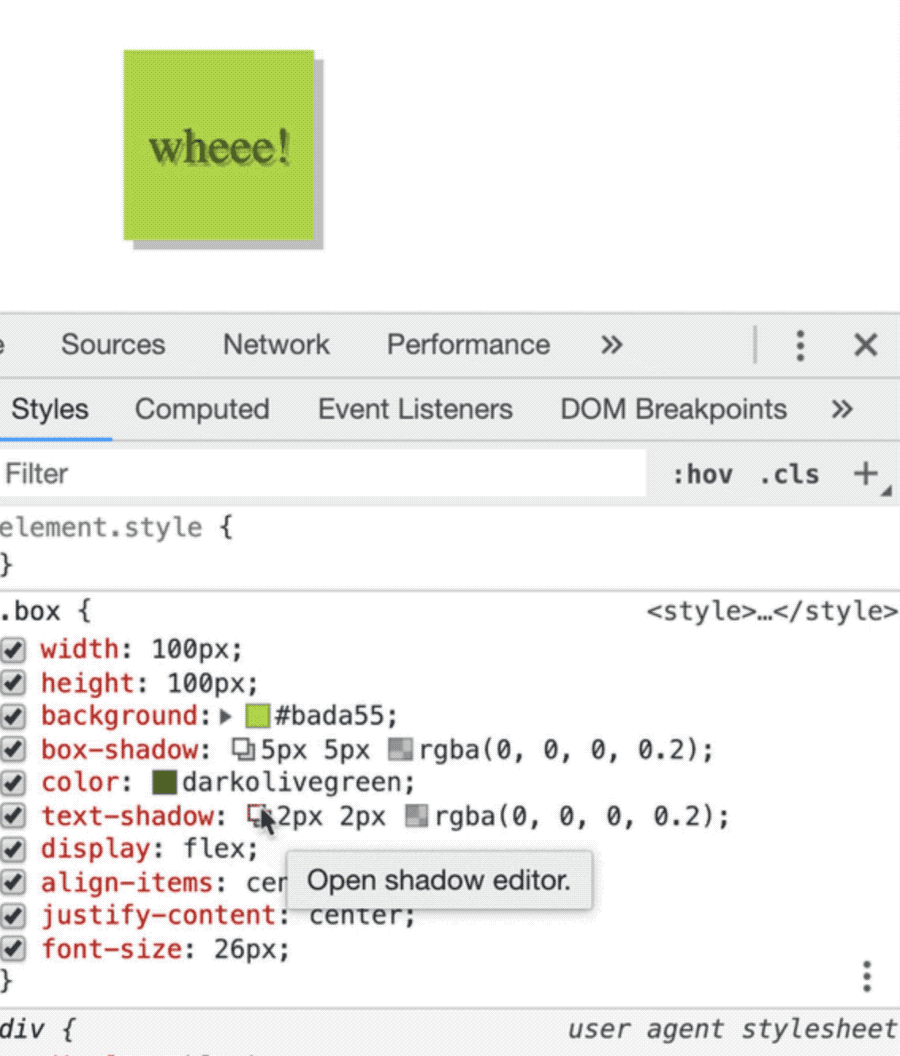Click the plus icon to add style rule
This screenshot has height=1056, width=900.
point(865,474)
